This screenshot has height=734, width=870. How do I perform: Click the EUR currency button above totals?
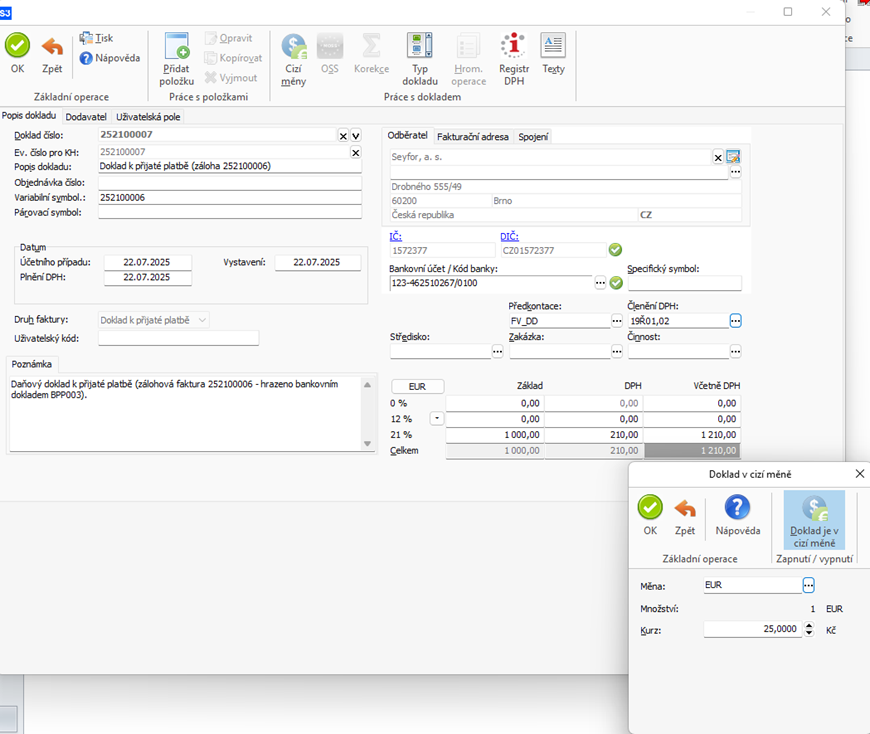[417, 386]
